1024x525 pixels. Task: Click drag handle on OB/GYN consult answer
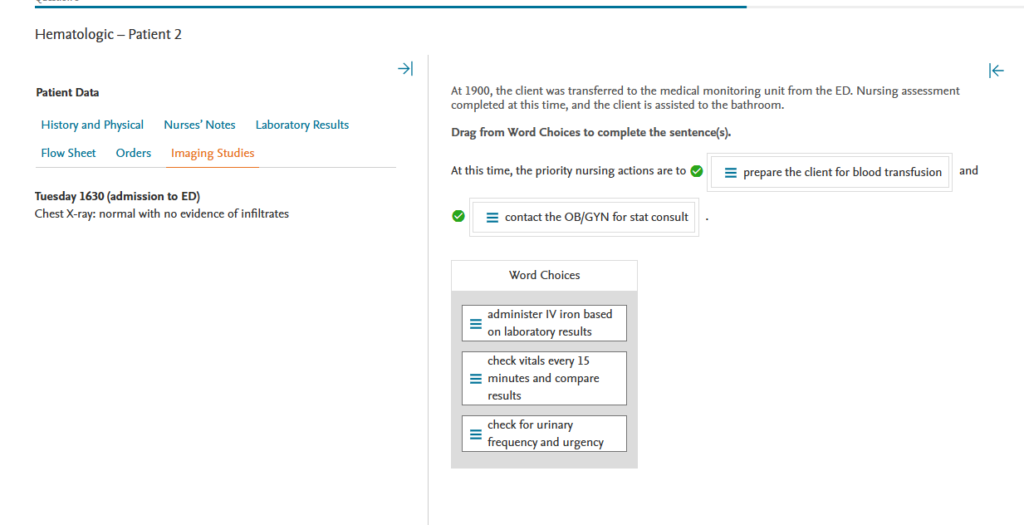(x=492, y=217)
